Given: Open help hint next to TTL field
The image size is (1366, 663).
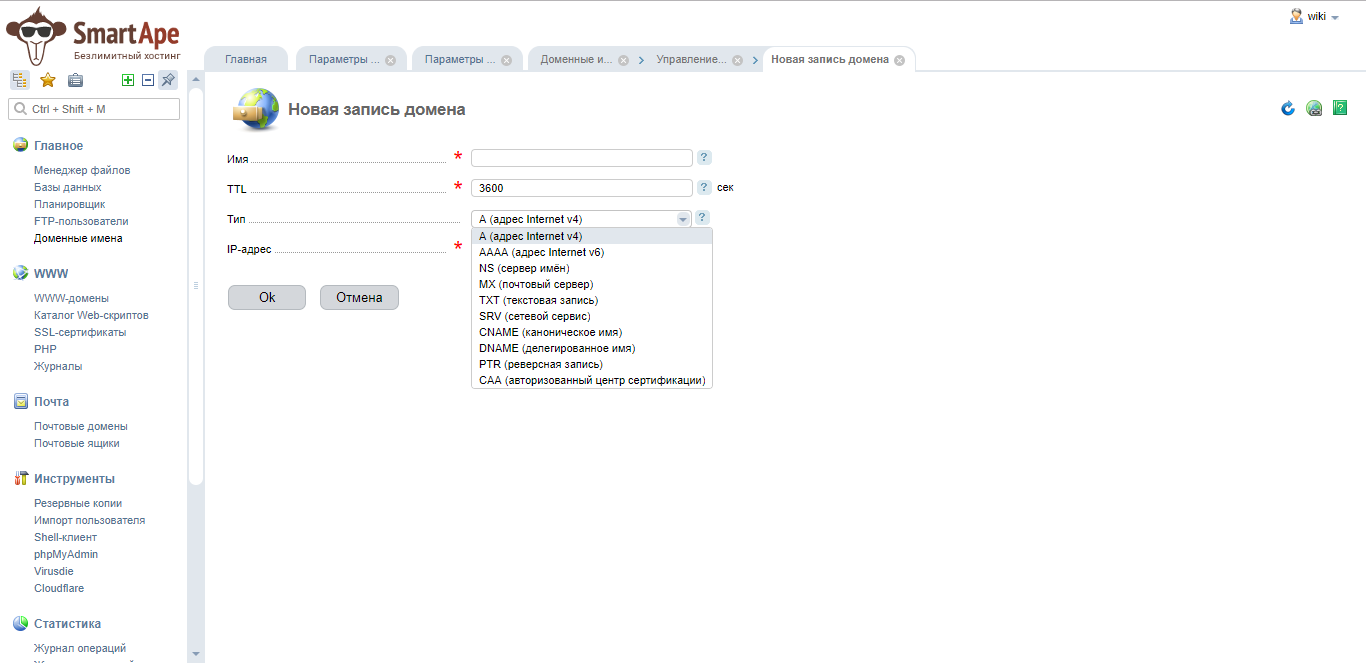Looking at the screenshot, I should 704,187.
